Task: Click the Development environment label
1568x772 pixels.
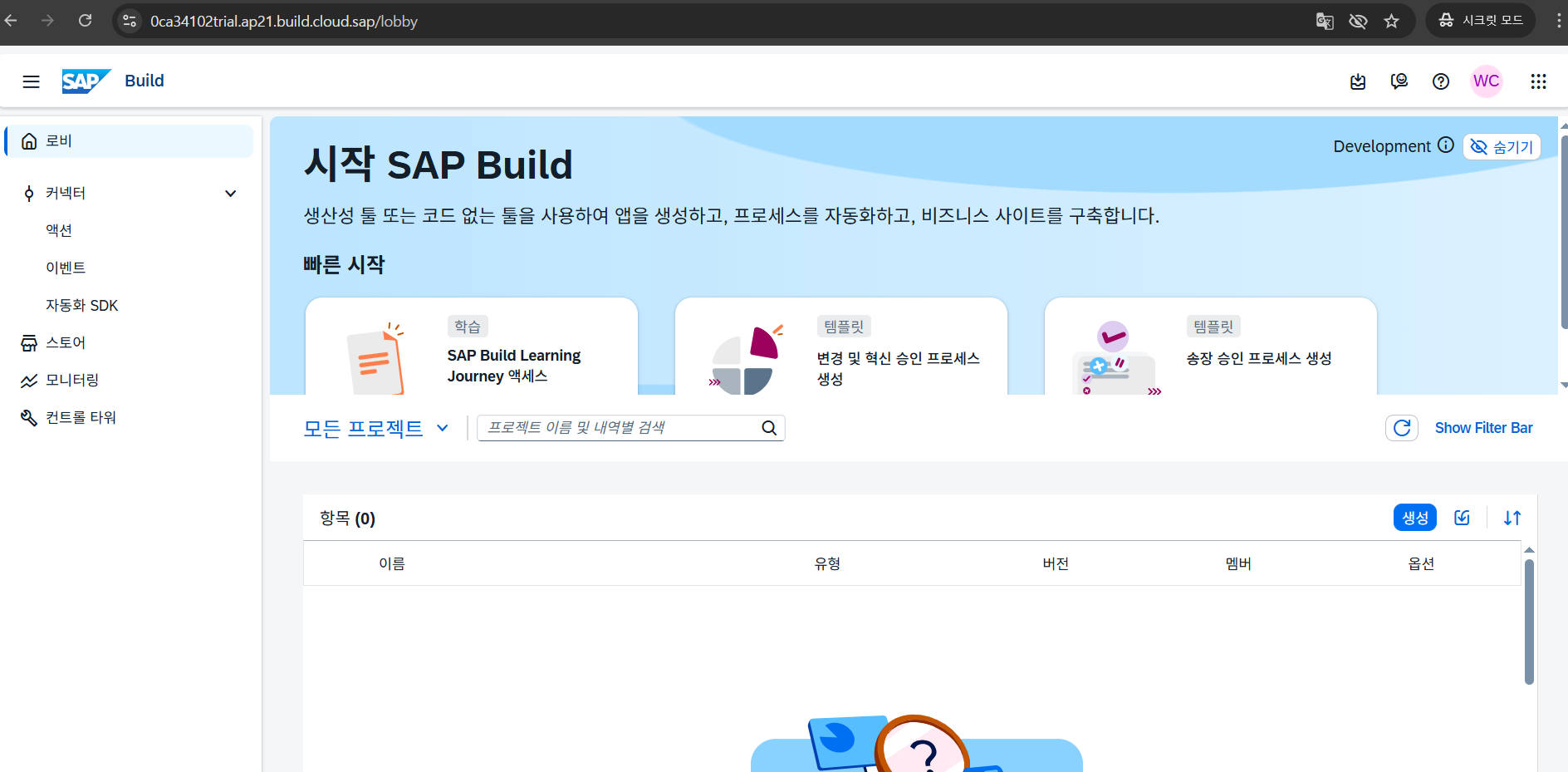Action: pyautogui.click(x=1382, y=146)
